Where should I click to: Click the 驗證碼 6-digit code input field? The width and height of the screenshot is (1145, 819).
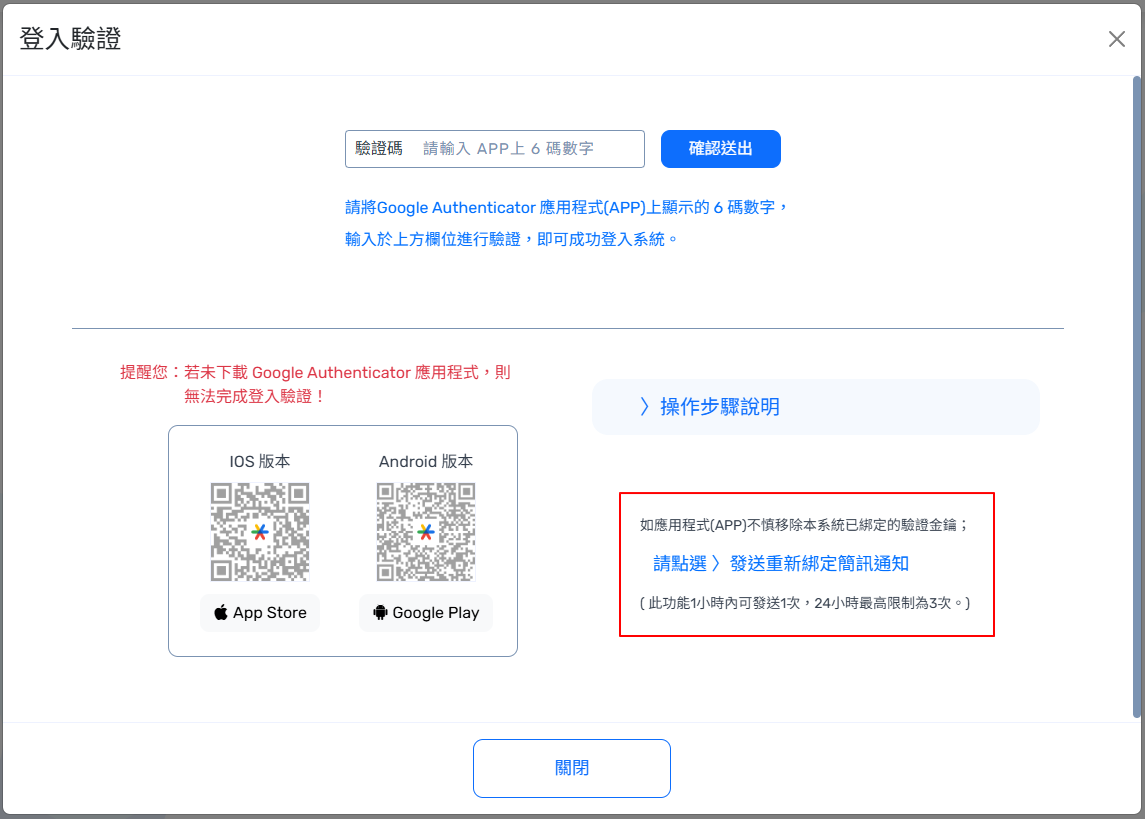[x=530, y=149]
